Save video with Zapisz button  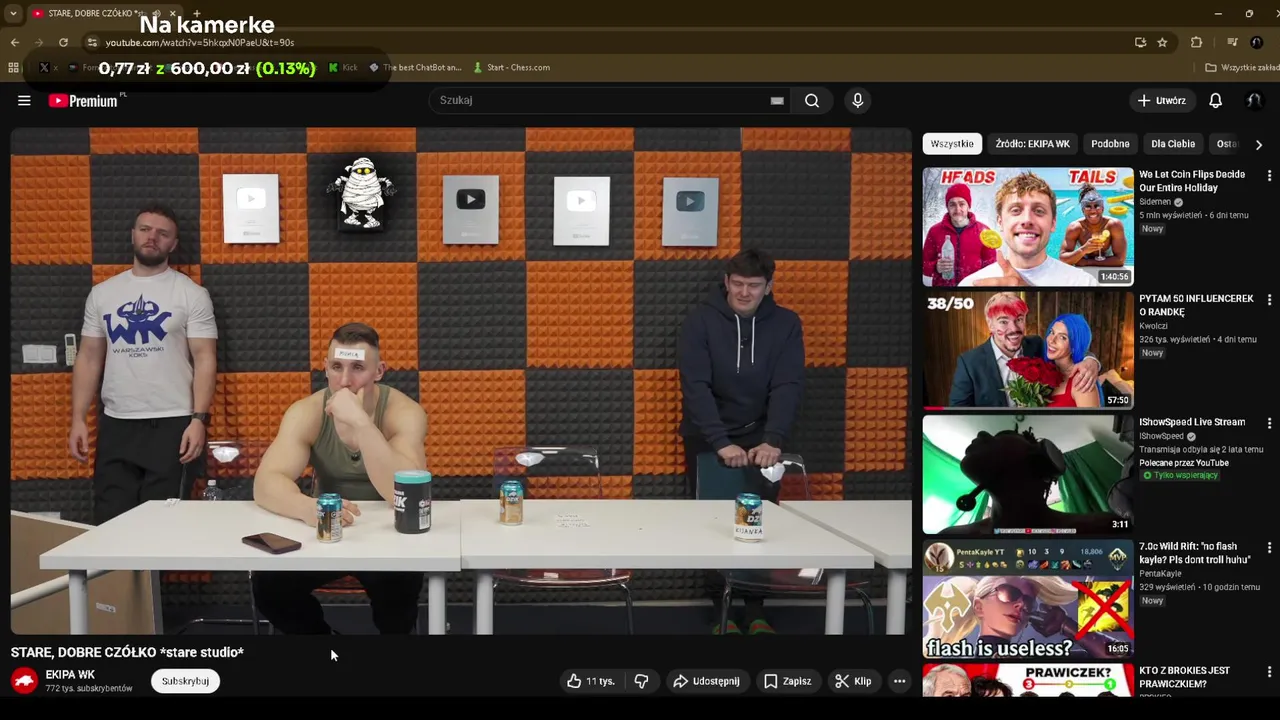[x=787, y=681]
